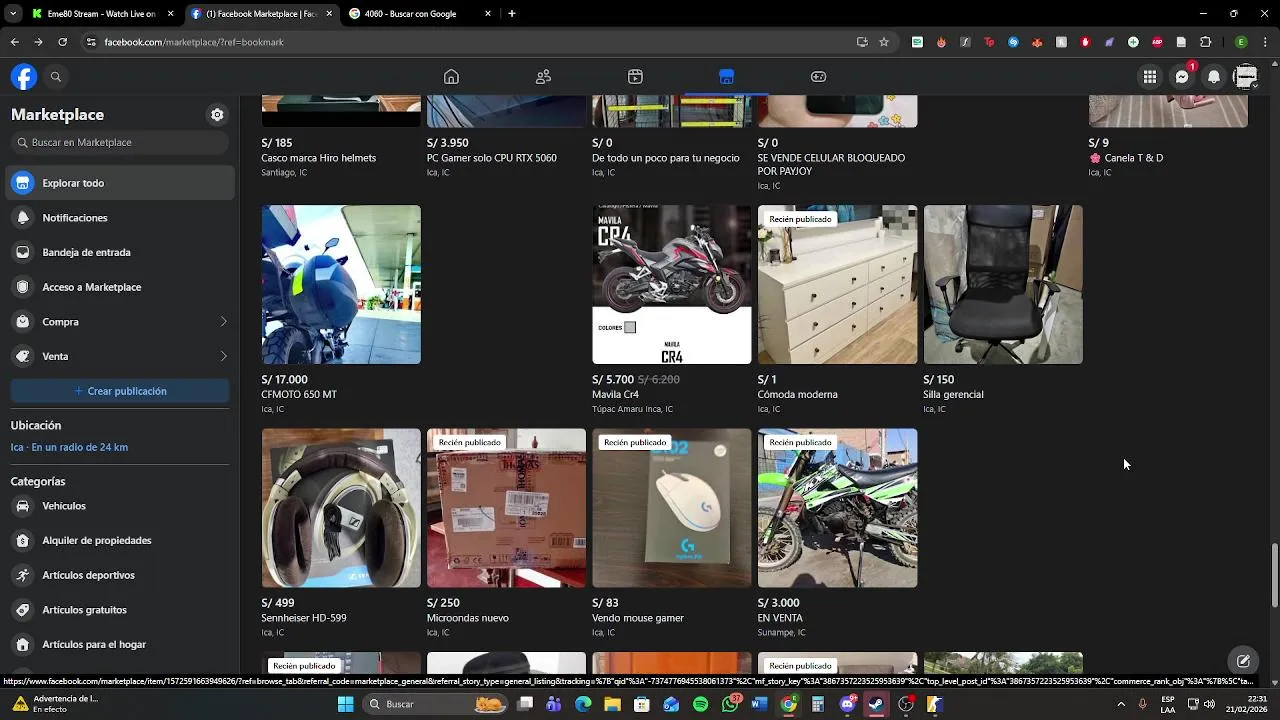Viewport: 1280px width, 720px height.
Task: Open the notifications bell icon
Action: 1214,77
